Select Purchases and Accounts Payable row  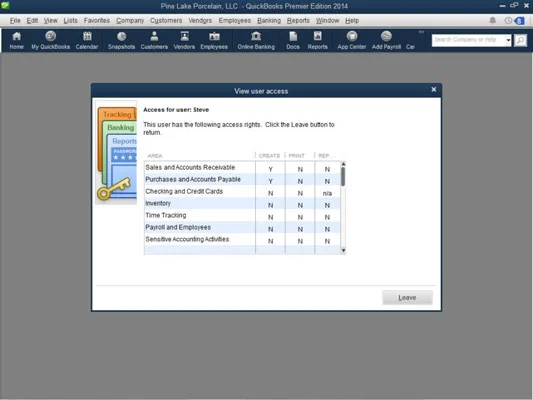(x=242, y=179)
